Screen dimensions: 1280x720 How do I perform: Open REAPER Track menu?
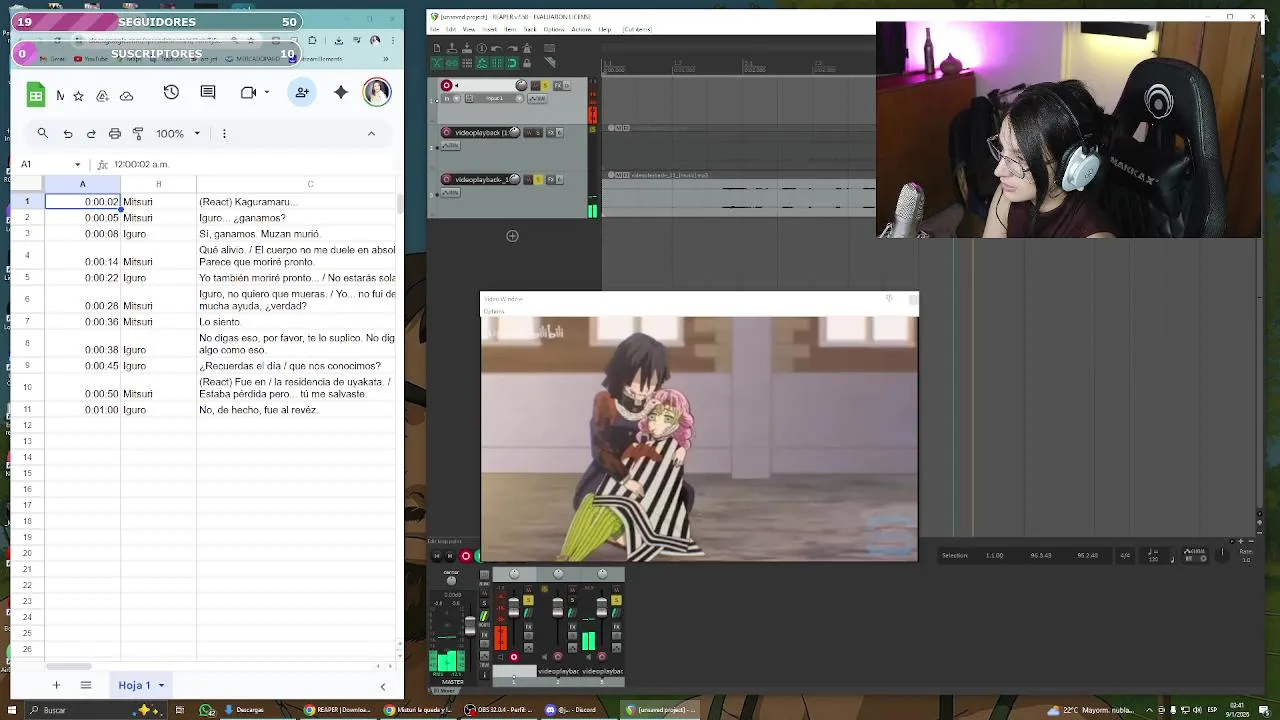tap(530, 29)
